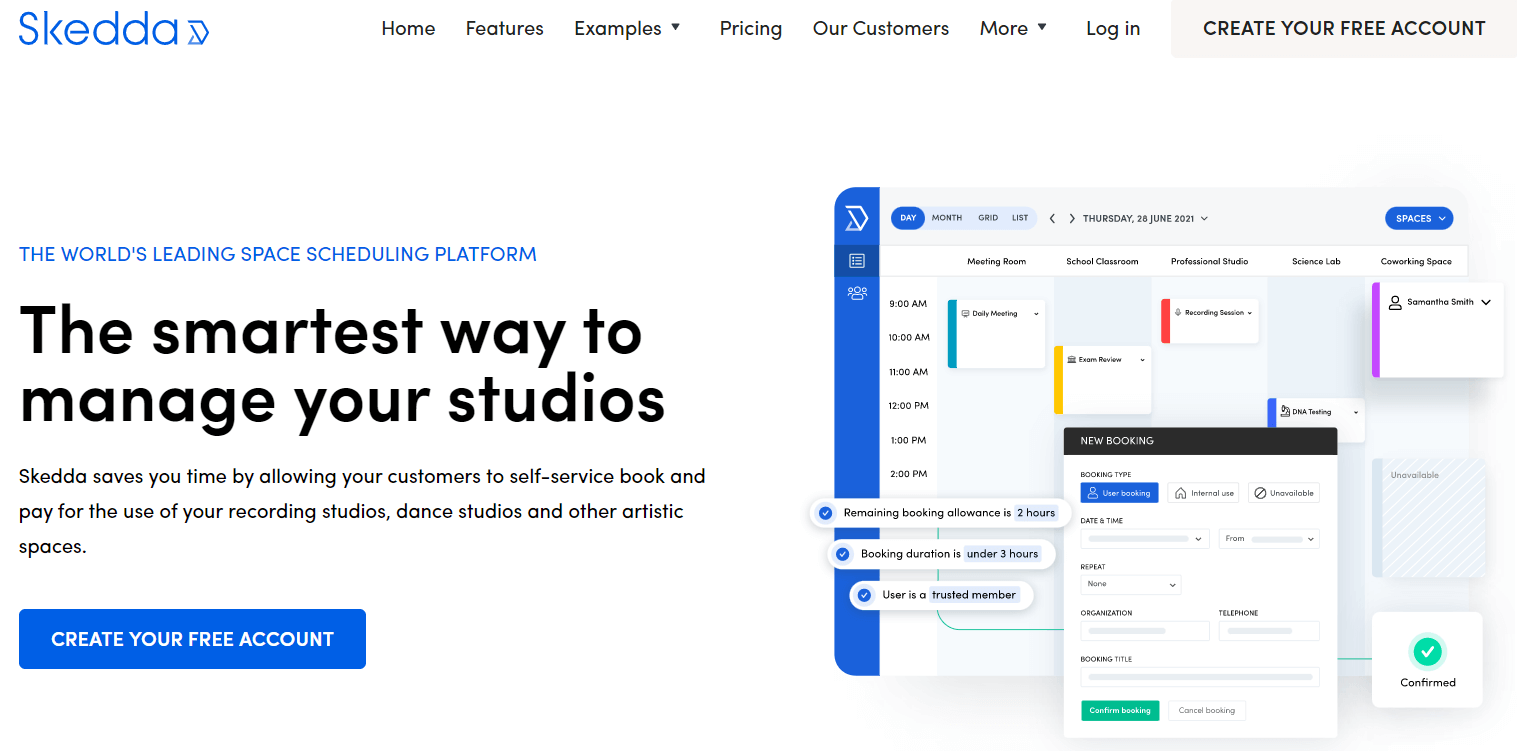Toggle the checkmark beside trusted member badge
1517x751 pixels.
tap(865, 595)
